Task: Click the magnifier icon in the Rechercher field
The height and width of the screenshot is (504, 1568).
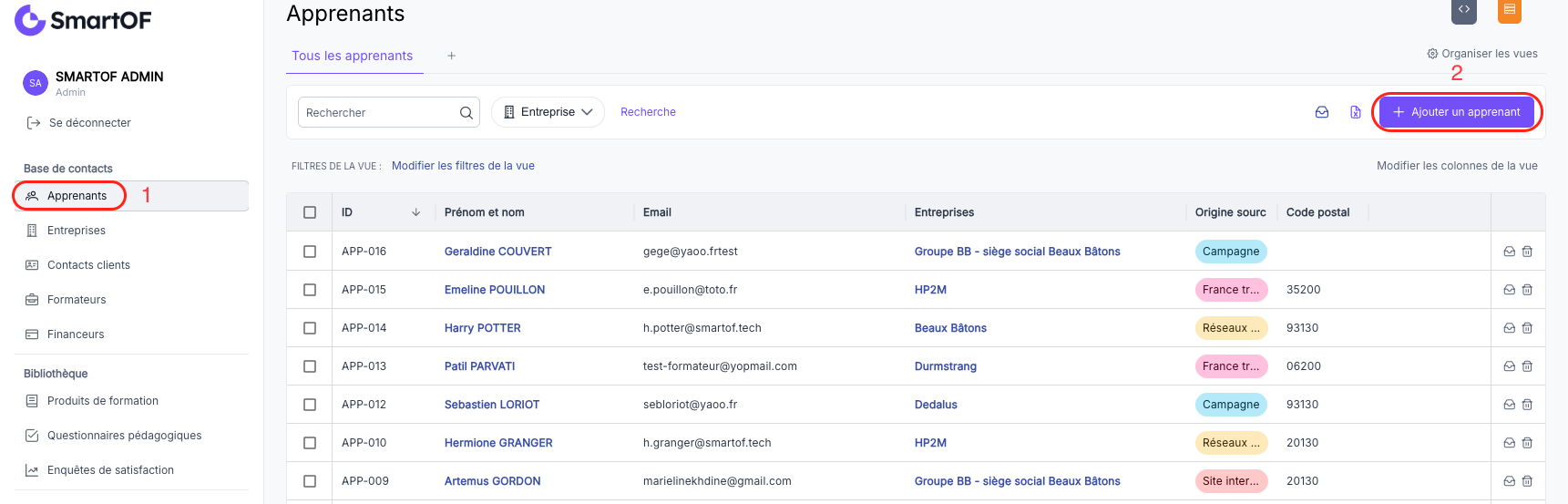Action: [x=466, y=113]
